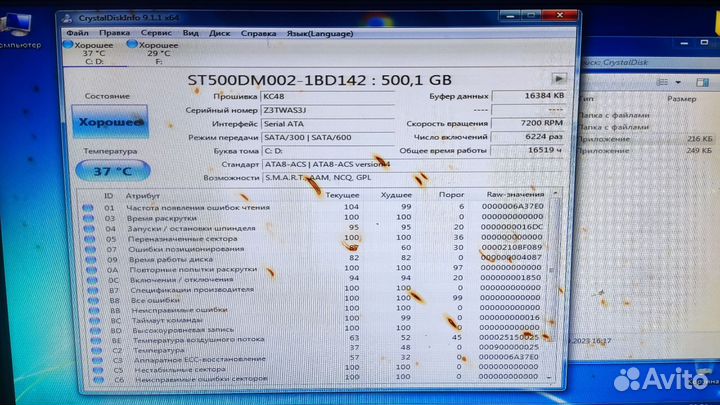Click the Интерфейс field Serial ATA

(x=328, y=124)
